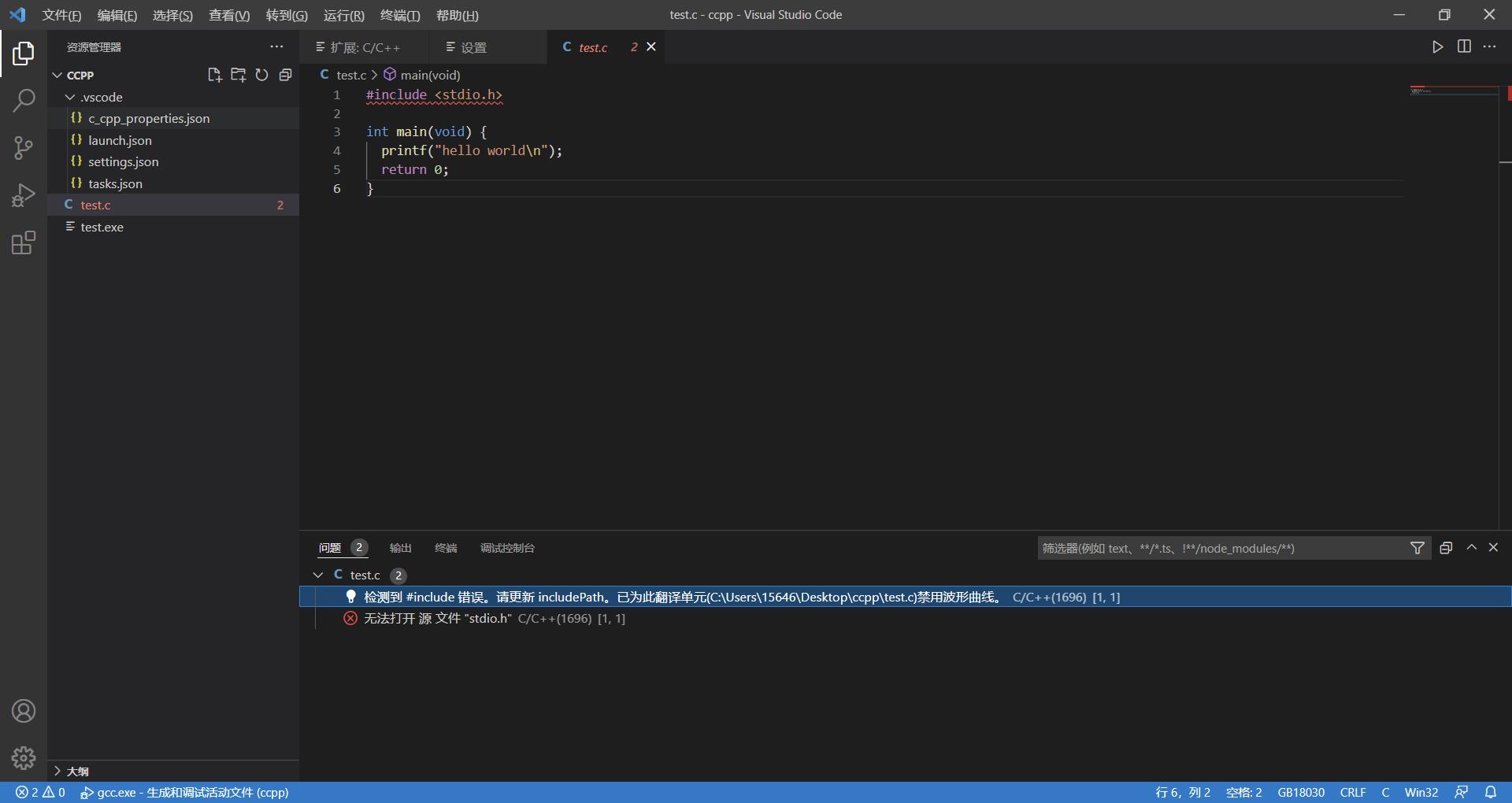Open the Explorer view in activity bar
The image size is (1512, 803).
pyautogui.click(x=24, y=54)
